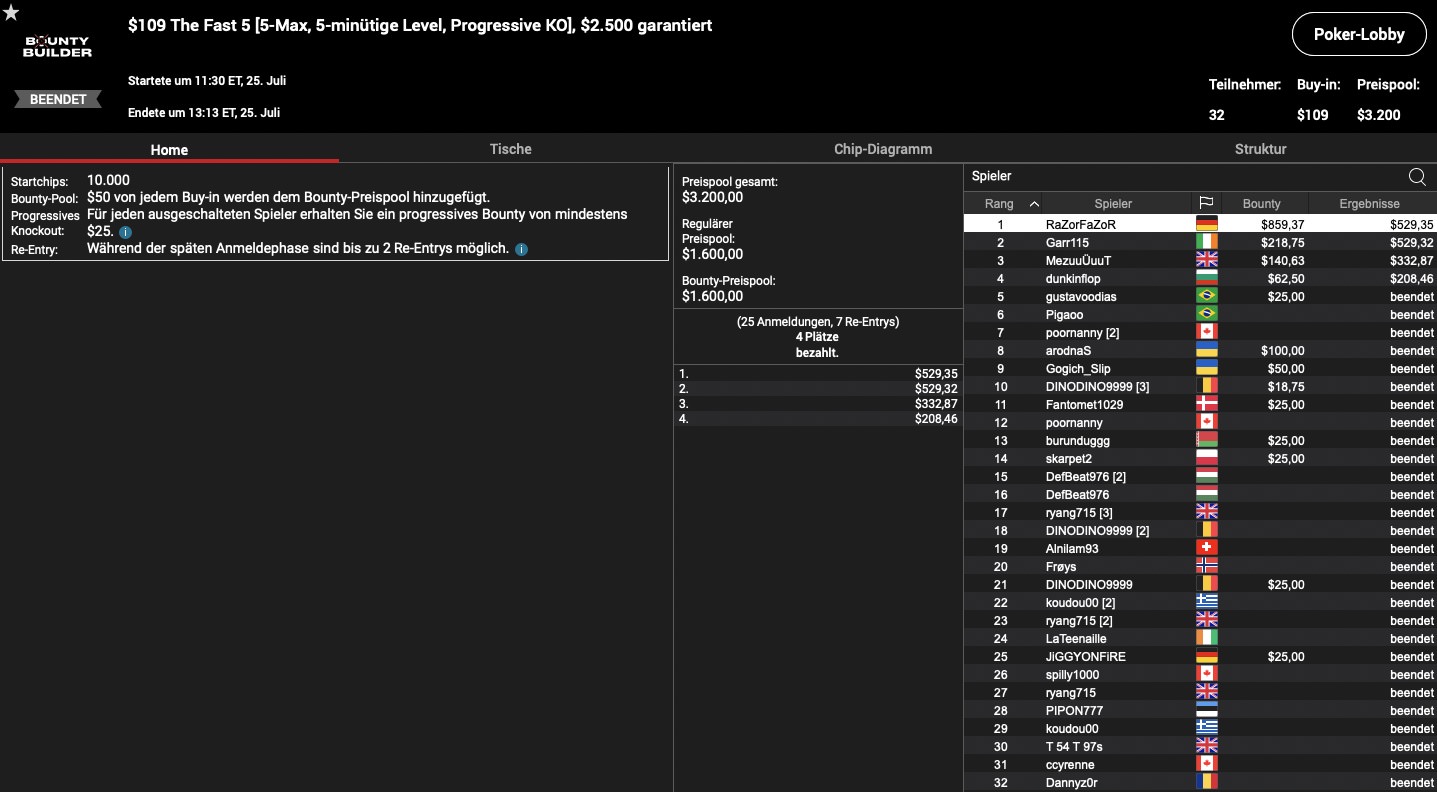Click the favorite star icon
The height and width of the screenshot is (792, 1437).
(11, 12)
